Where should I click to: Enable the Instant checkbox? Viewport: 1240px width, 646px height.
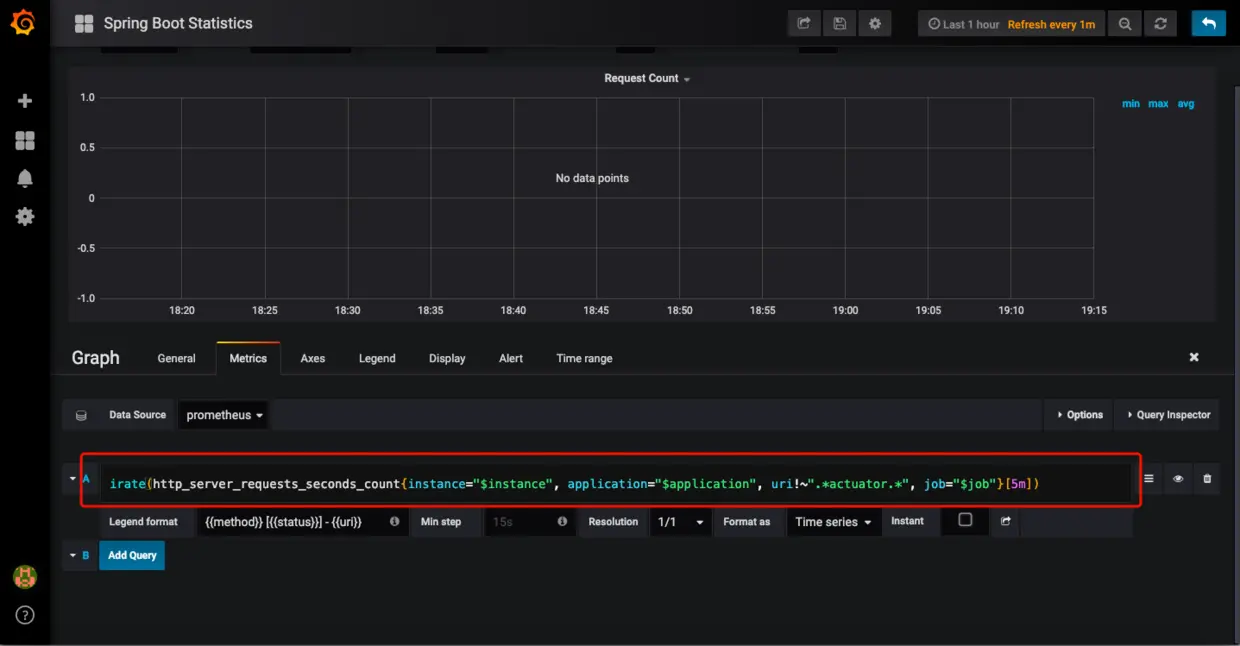(x=965, y=520)
